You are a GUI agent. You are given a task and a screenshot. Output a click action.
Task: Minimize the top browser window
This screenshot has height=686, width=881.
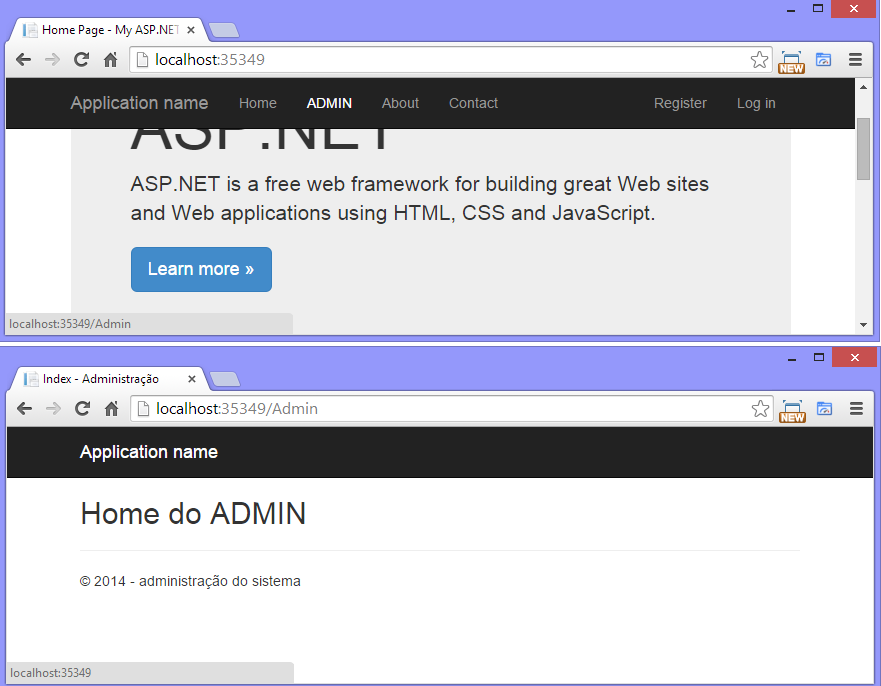[791, 10]
